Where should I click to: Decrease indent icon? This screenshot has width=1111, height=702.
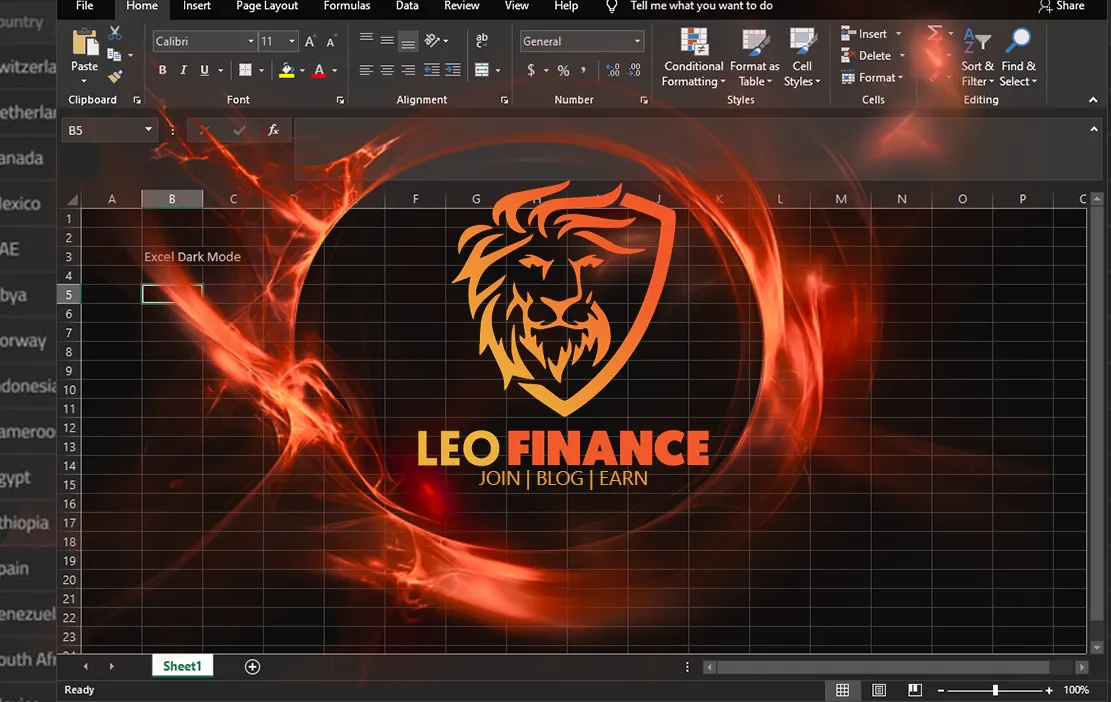click(x=432, y=70)
